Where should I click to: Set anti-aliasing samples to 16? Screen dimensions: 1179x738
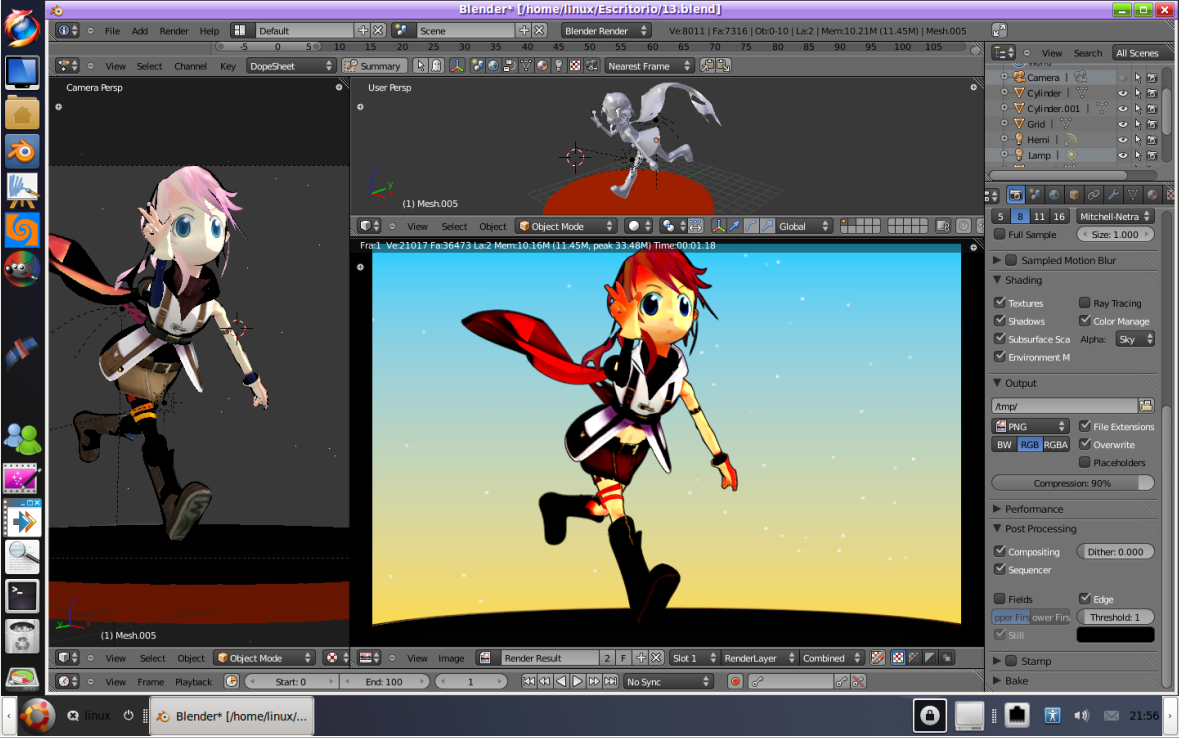tap(1059, 216)
